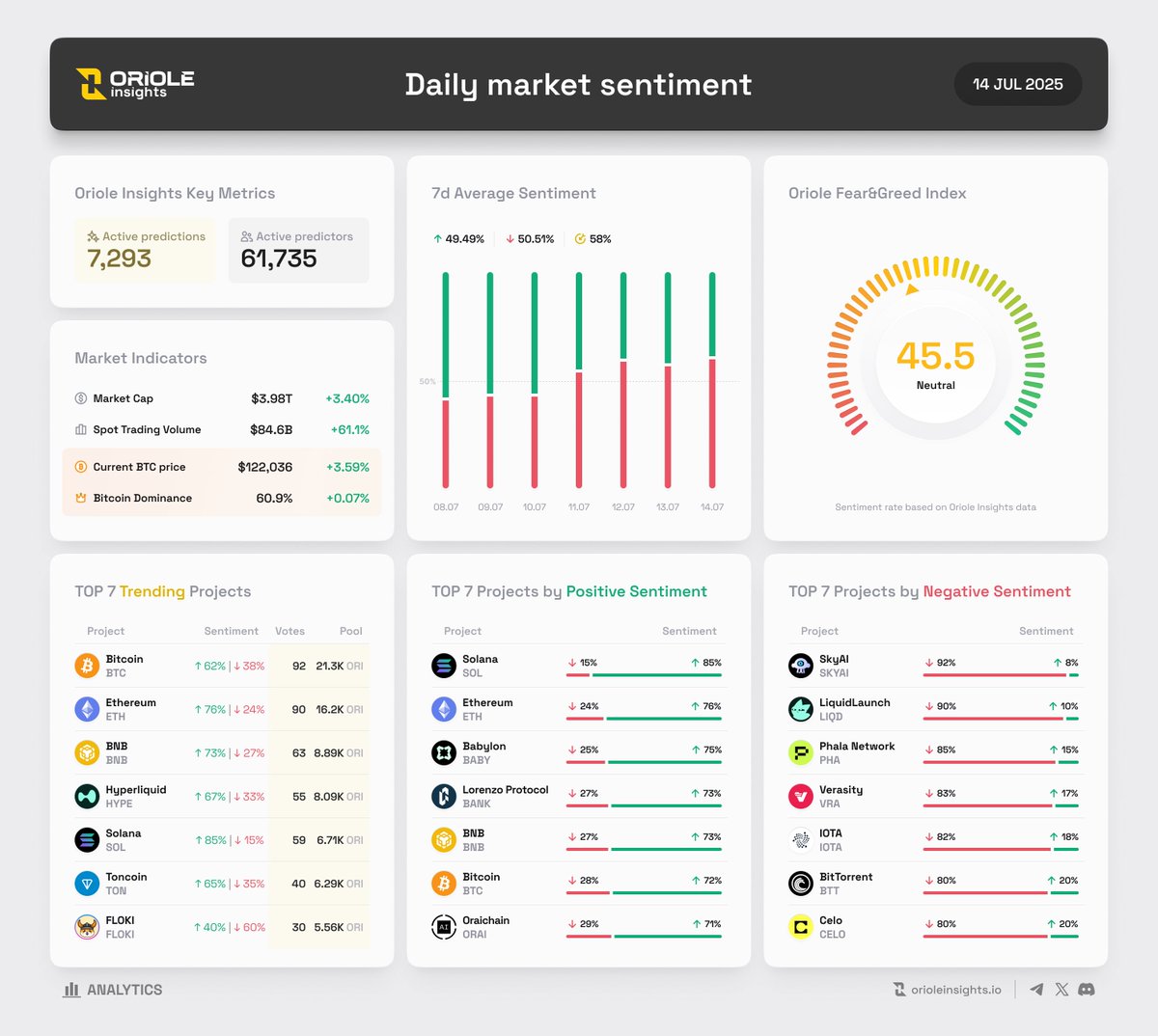The image size is (1158, 1036).
Task: Click the Bitcoin pool value 21.3K ORI
Action: [x=340, y=666]
